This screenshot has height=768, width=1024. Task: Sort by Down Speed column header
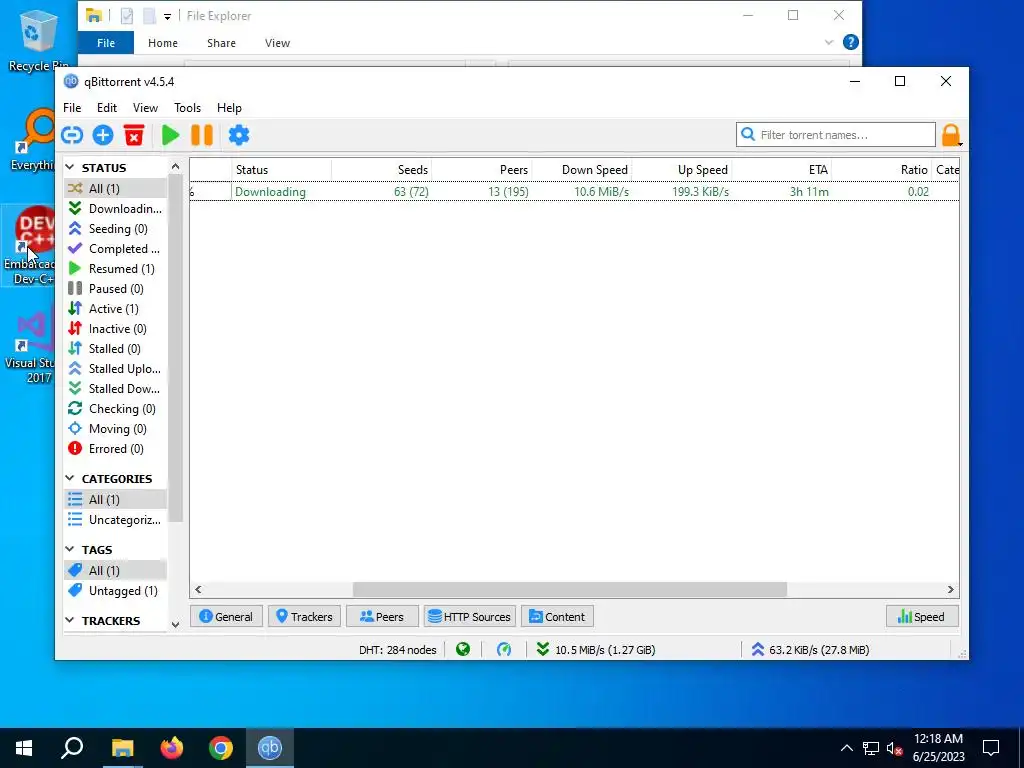point(582,170)
